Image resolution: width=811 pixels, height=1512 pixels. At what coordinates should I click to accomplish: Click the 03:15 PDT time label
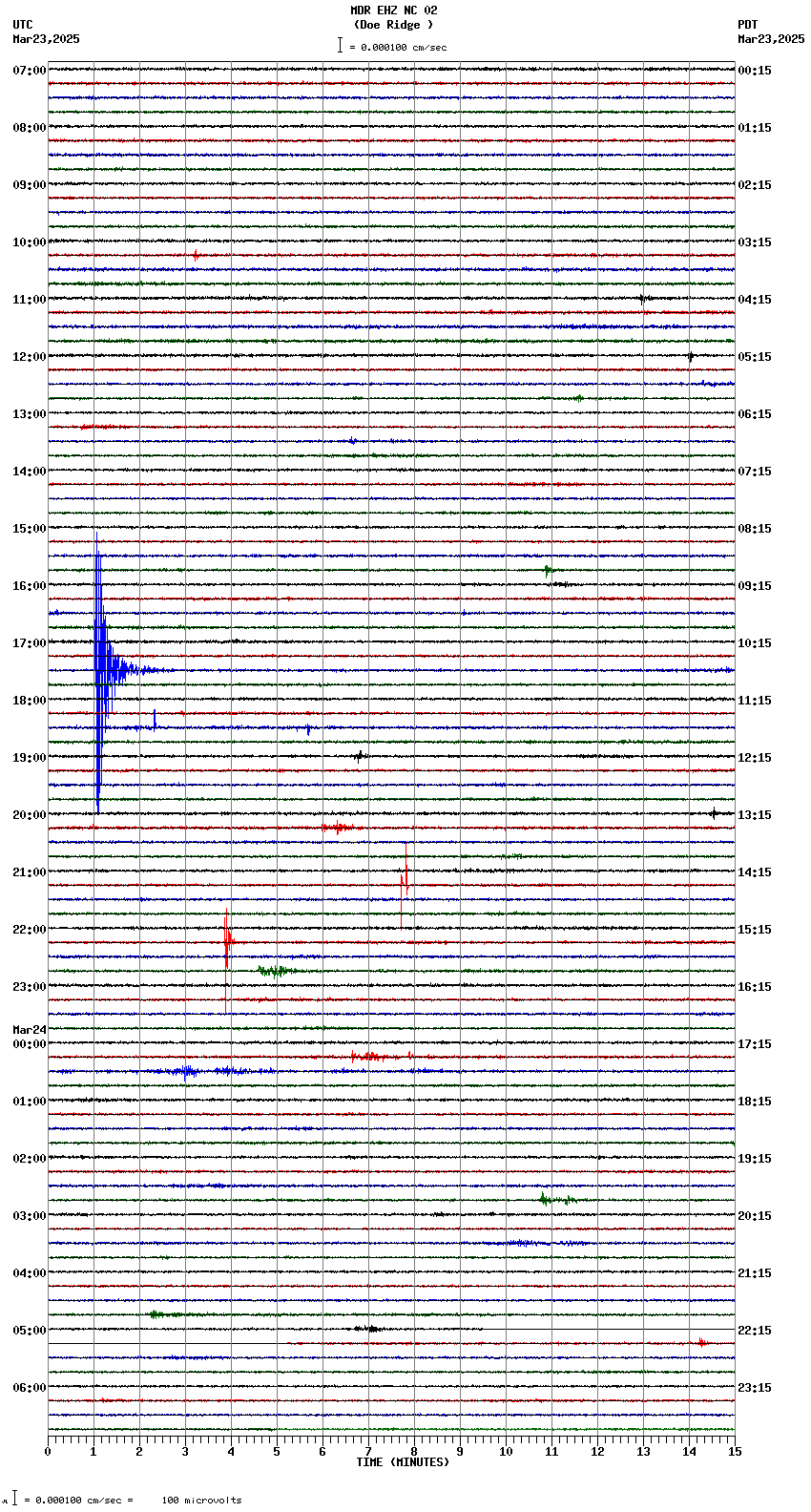click(x=755, y=242)
